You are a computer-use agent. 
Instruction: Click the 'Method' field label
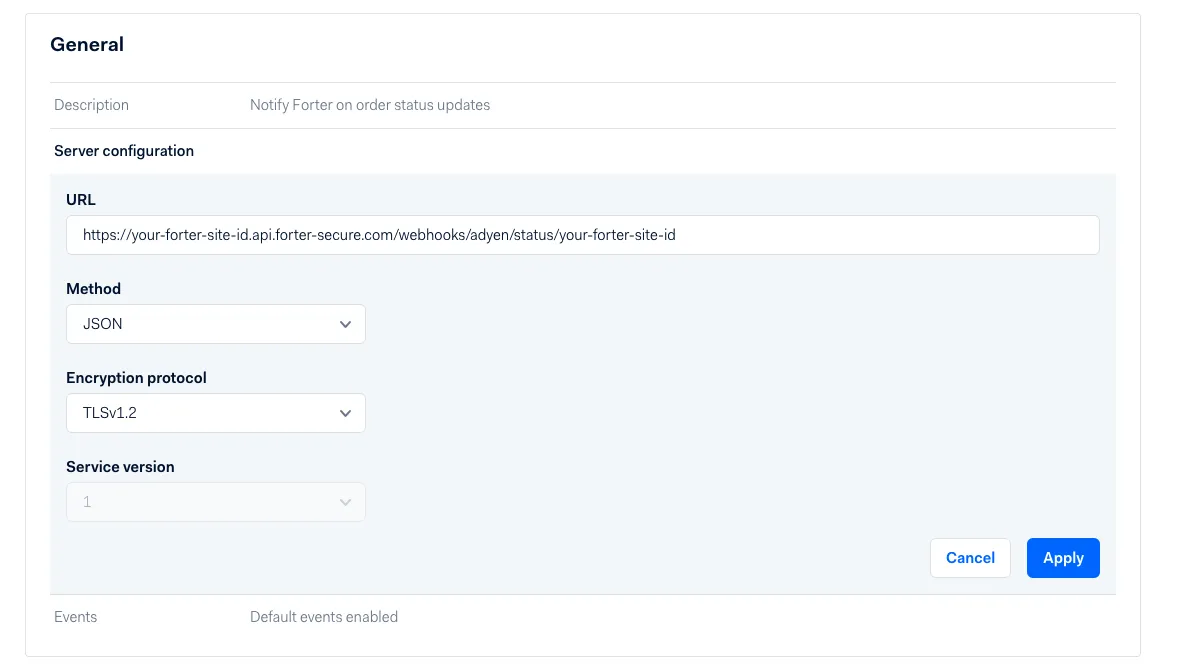point(93,289)
